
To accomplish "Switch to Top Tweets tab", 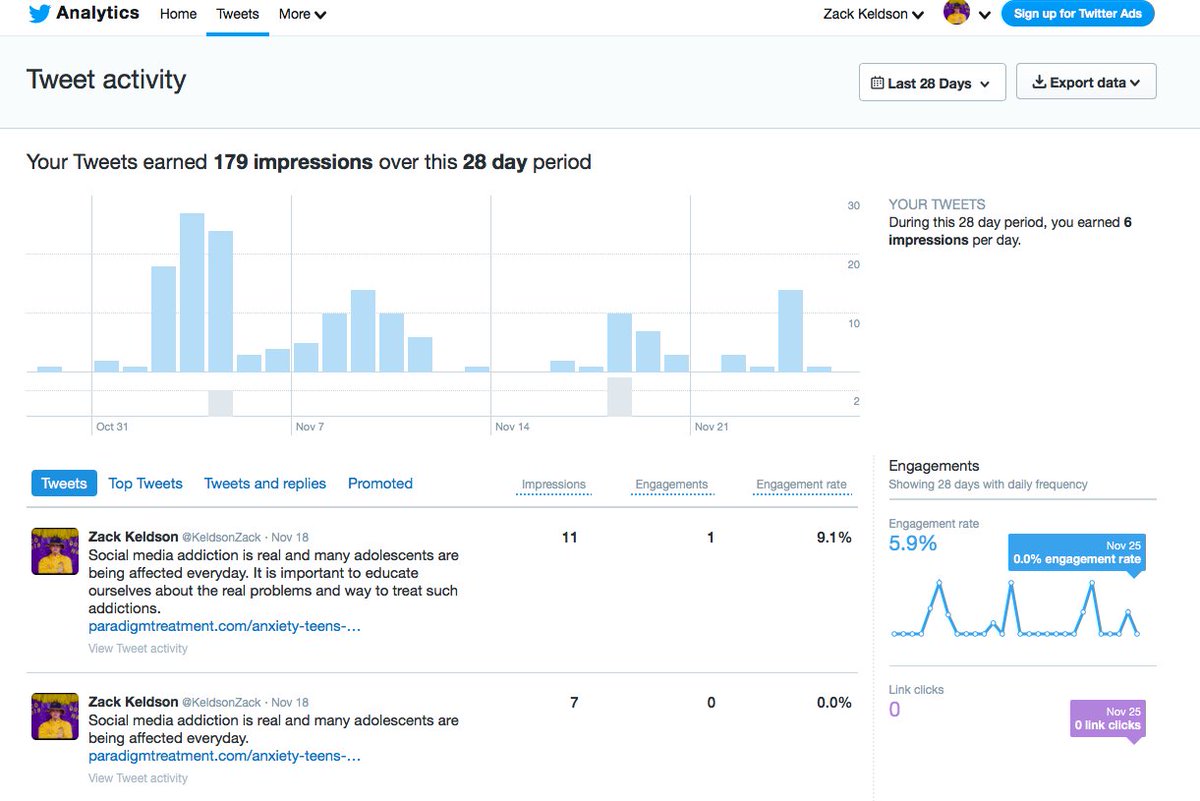I will click(x=145, y=483).
